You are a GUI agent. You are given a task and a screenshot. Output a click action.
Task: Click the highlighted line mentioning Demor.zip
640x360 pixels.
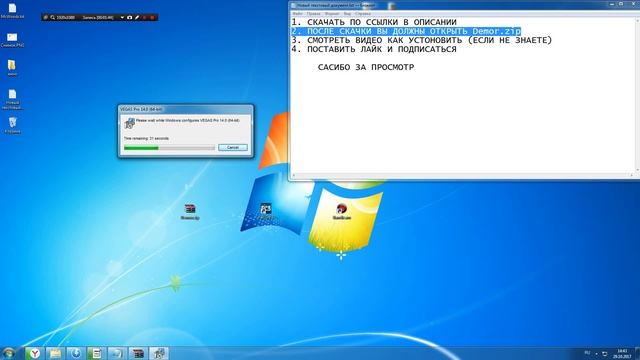406,31
